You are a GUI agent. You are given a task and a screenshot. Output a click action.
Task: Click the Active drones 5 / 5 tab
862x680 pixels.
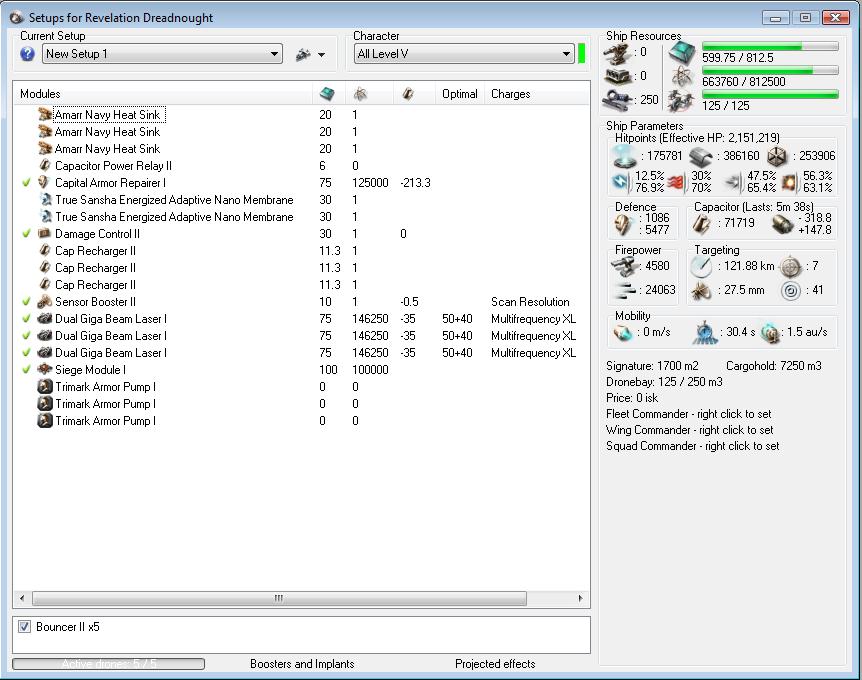tap(108, 664)
